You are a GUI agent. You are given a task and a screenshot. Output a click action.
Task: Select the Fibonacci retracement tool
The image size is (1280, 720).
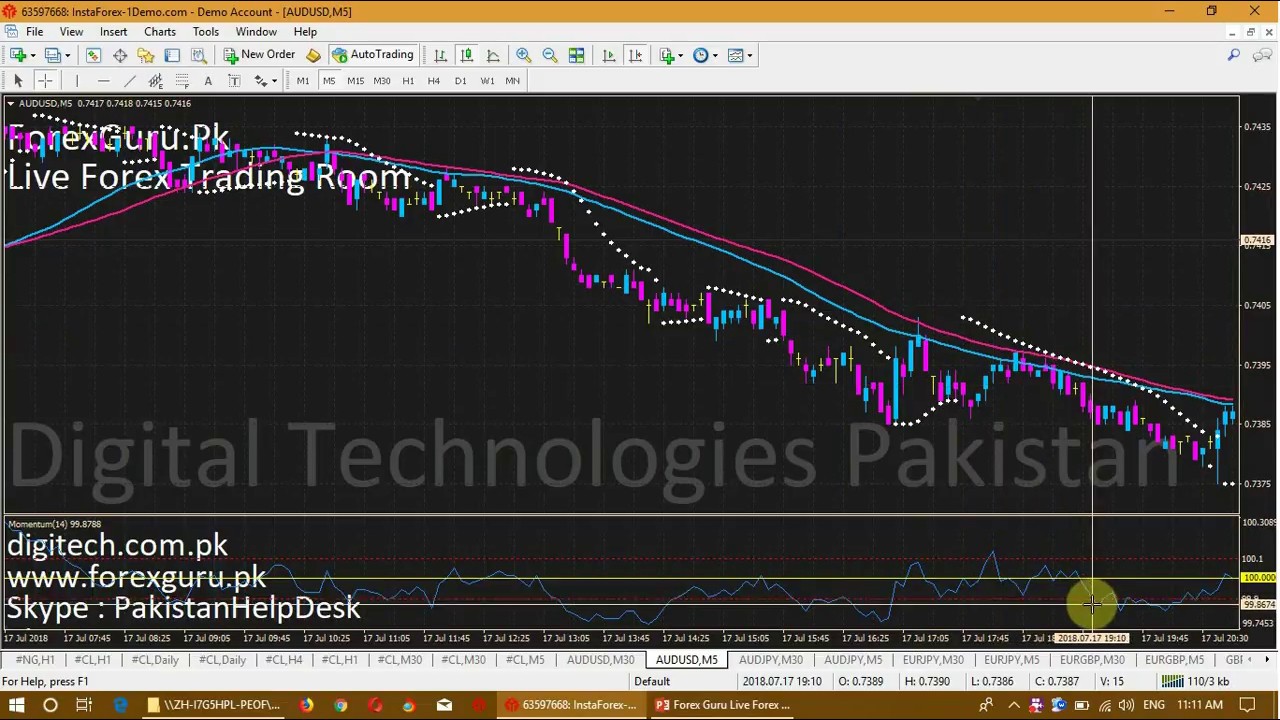point(182,80)
